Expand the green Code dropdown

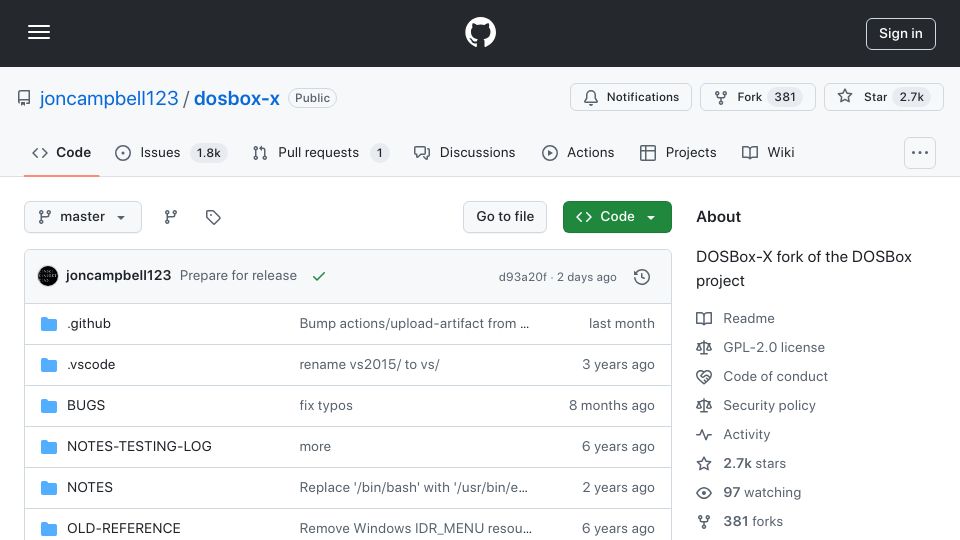617,217
